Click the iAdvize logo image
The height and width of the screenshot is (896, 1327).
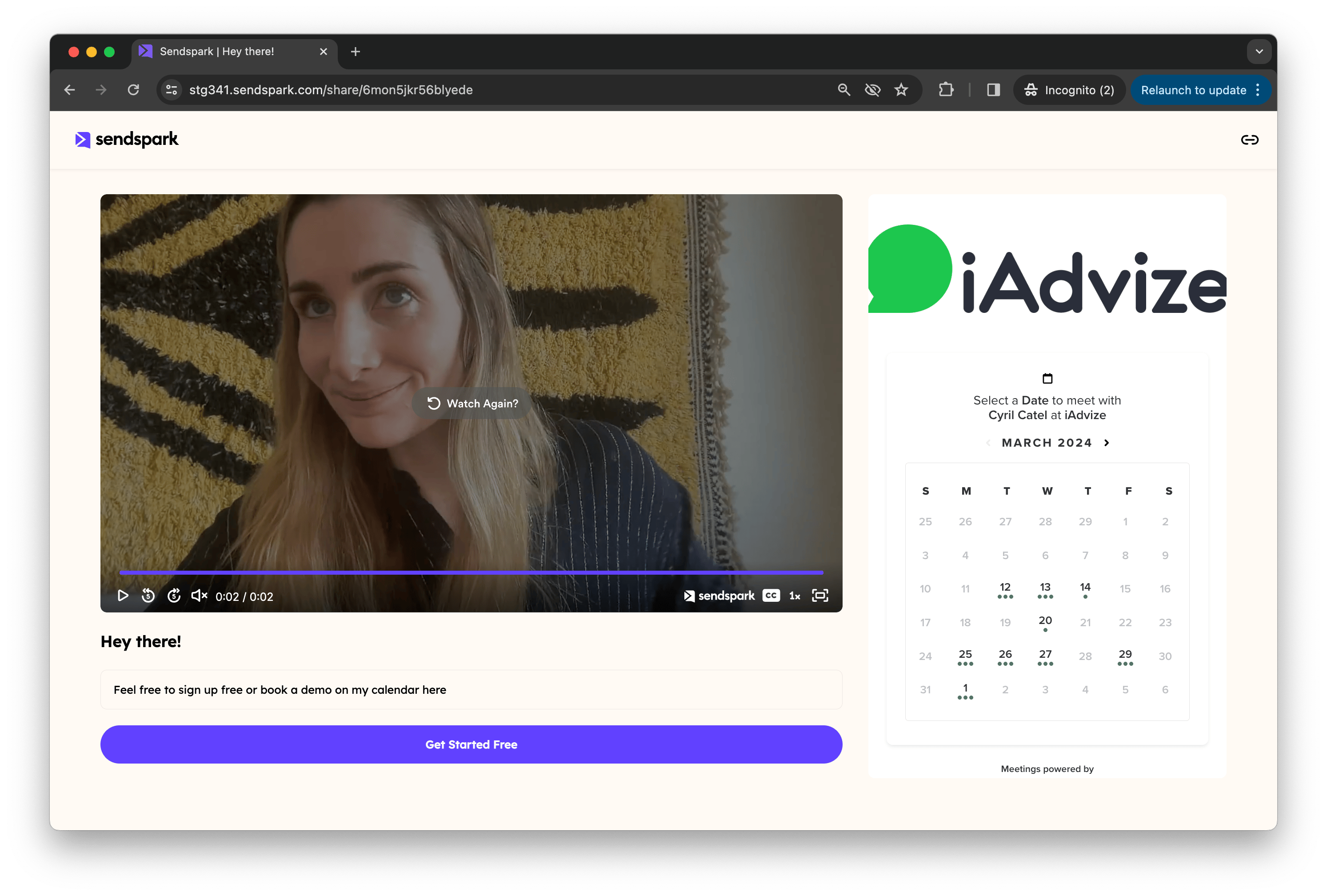pyautogui.click(x=1047, y=269)
